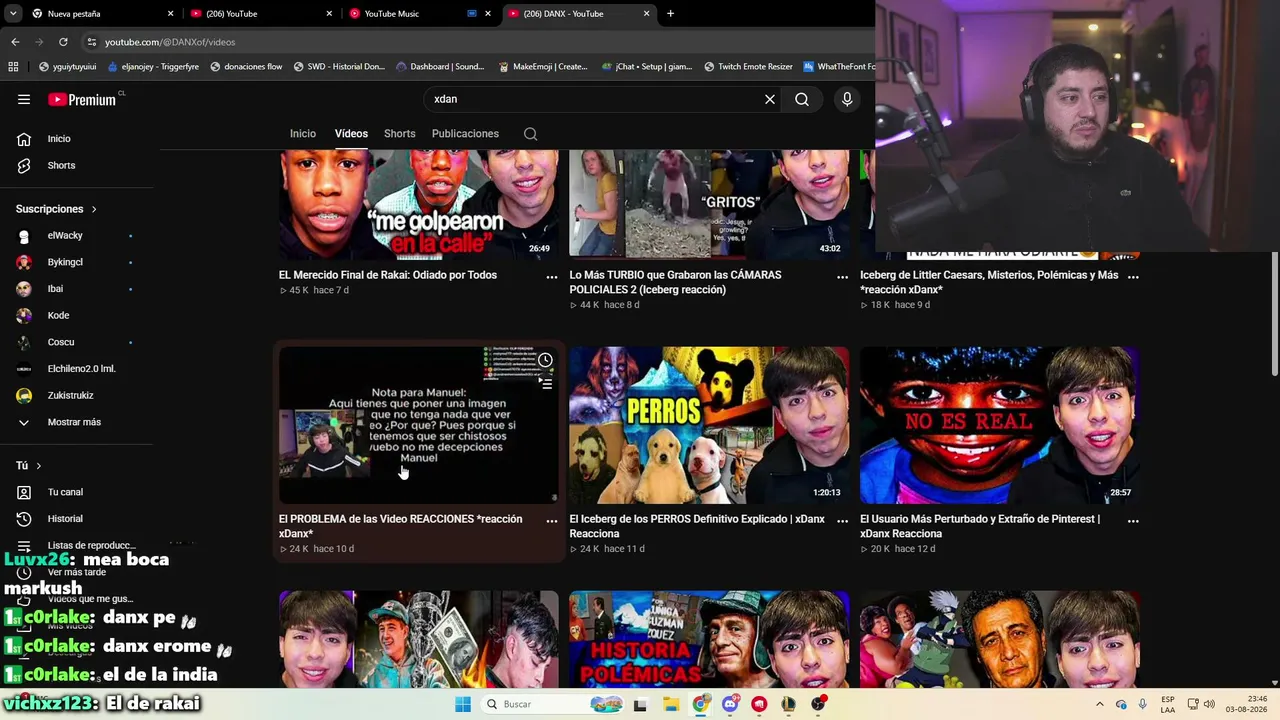Go back to the previous page
1280x720 pixels.
point(15,42)
